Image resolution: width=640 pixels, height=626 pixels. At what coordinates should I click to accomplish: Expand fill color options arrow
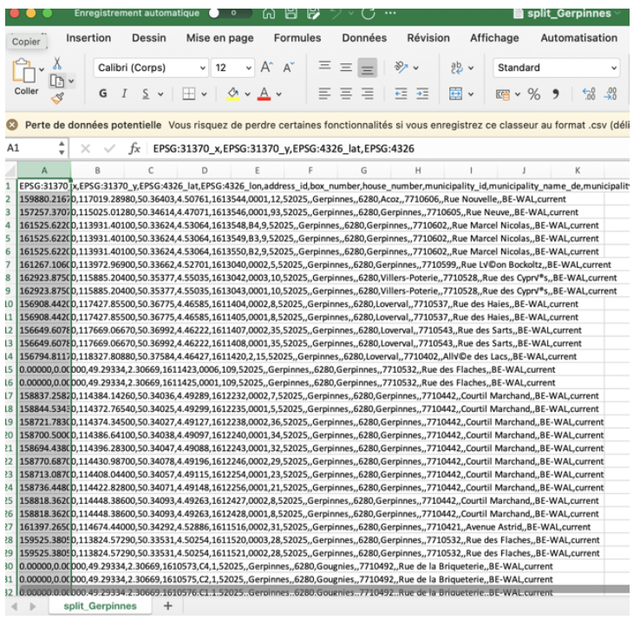247,94
